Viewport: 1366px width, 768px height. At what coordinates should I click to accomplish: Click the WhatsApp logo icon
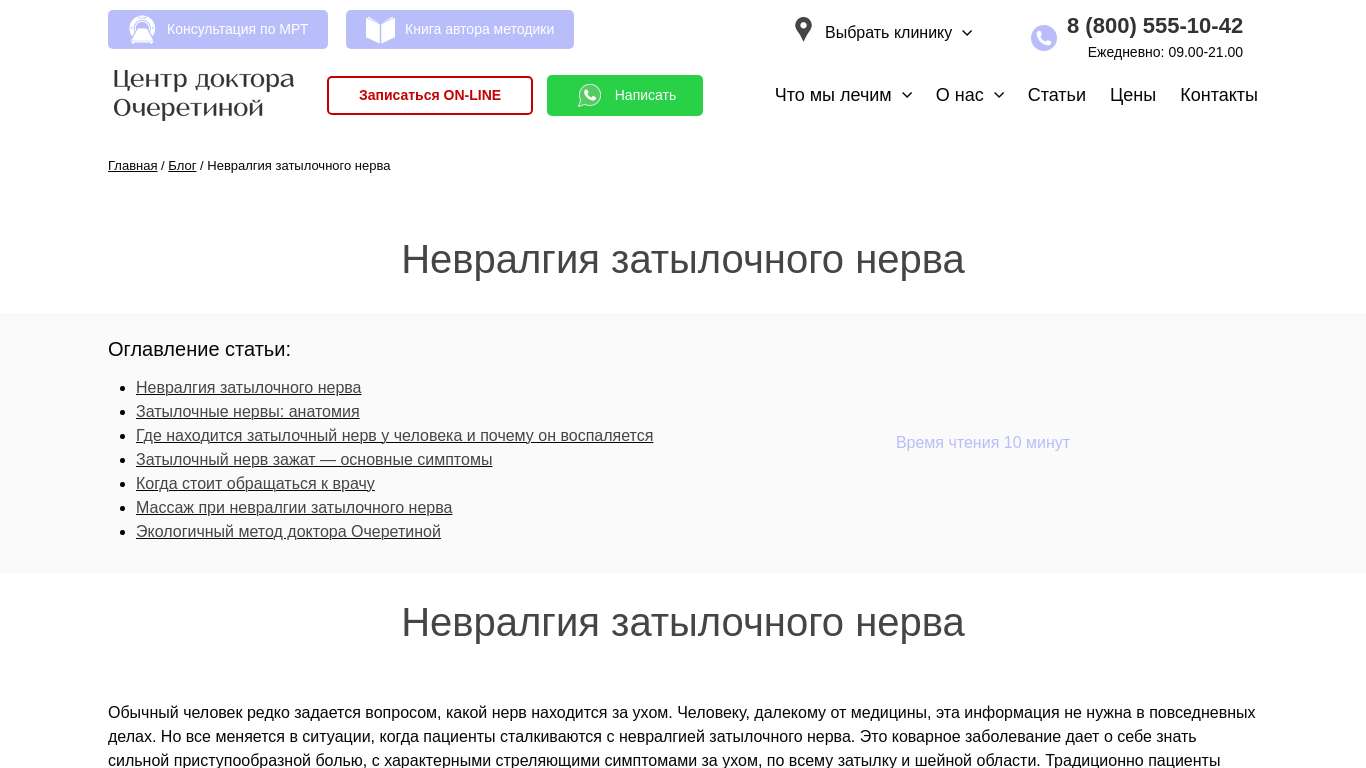[x=590, y=95]
